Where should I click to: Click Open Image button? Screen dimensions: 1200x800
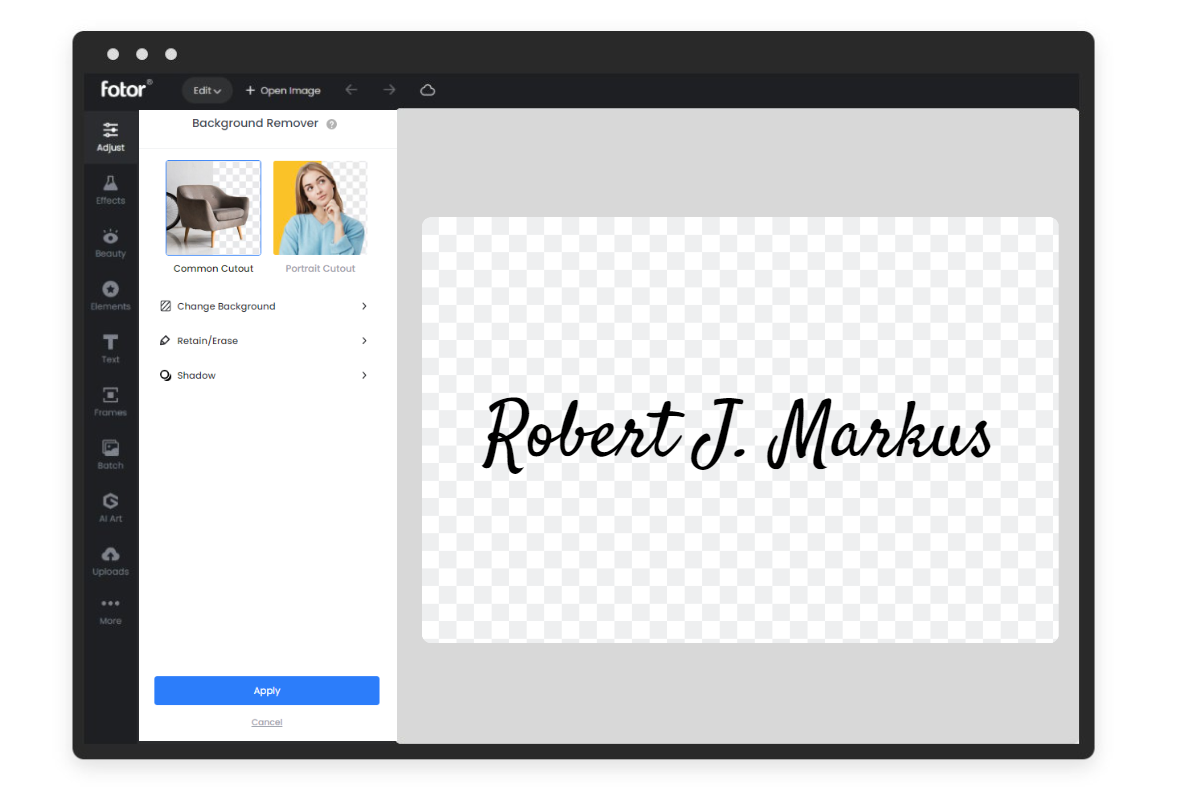click(283, 90)
